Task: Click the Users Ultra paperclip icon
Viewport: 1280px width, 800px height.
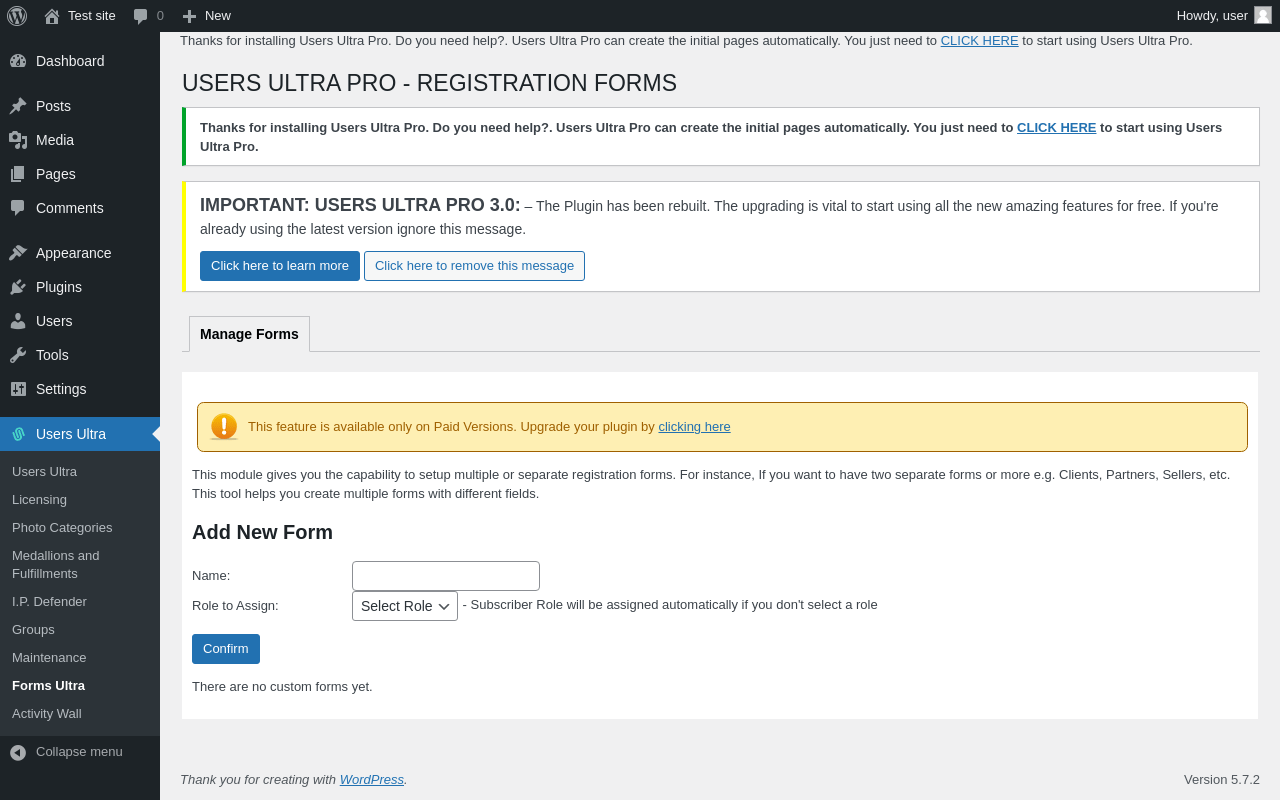Action: (x=18, y=434)
